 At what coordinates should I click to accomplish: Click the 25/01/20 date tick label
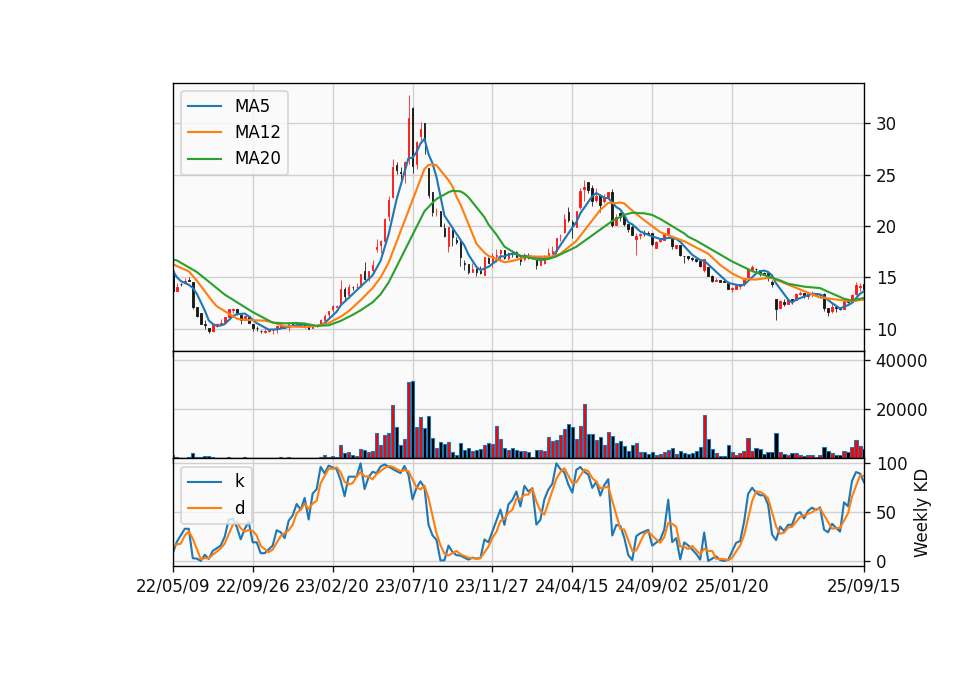732,586
